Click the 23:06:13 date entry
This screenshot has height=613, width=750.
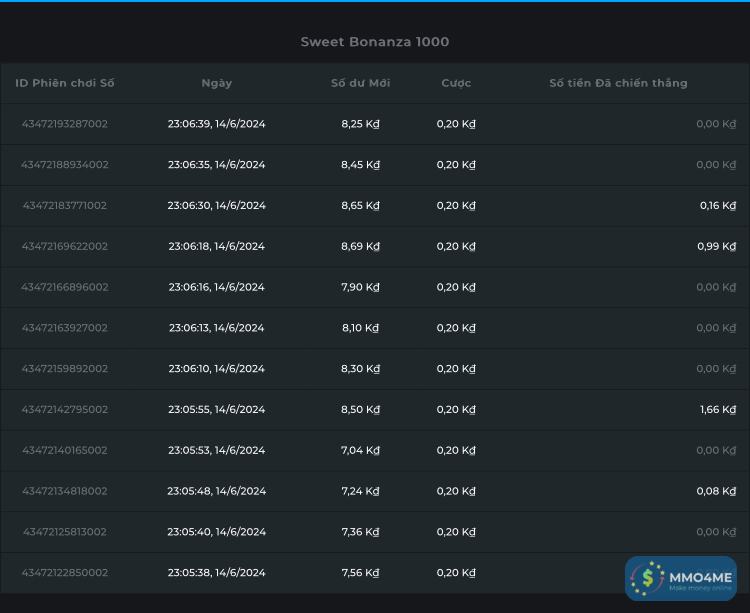click(x=216, y=328)
